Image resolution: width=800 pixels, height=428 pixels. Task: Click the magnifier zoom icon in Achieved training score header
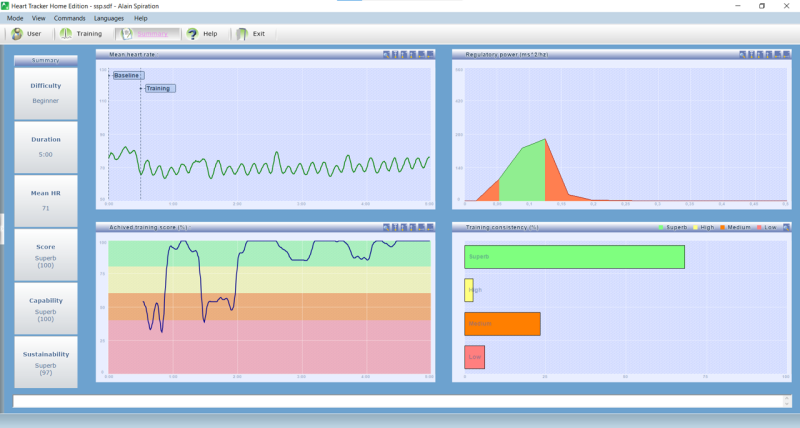386,227
